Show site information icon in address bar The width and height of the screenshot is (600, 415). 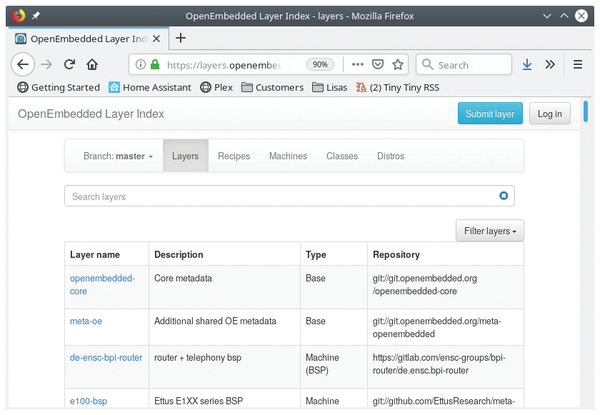[140, 64]
